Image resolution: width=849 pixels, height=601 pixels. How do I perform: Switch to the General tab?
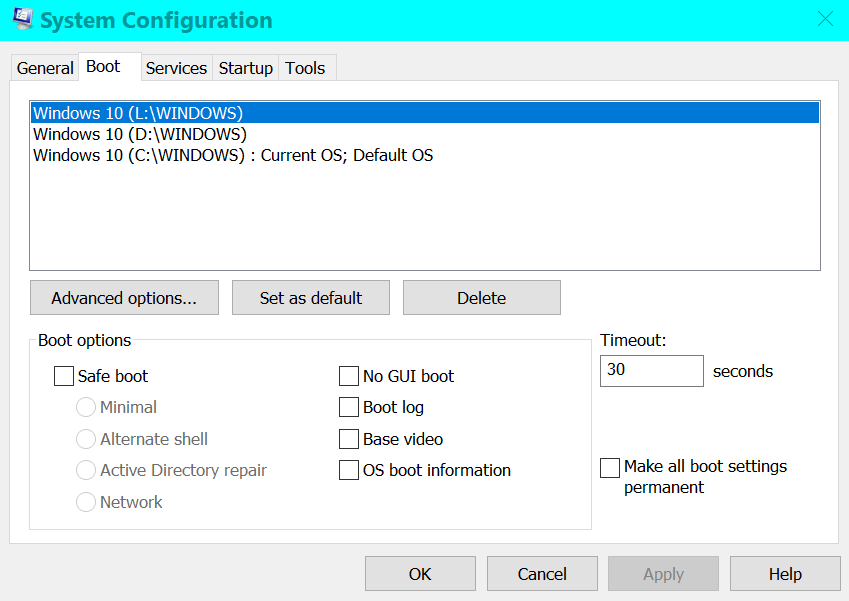45,68
